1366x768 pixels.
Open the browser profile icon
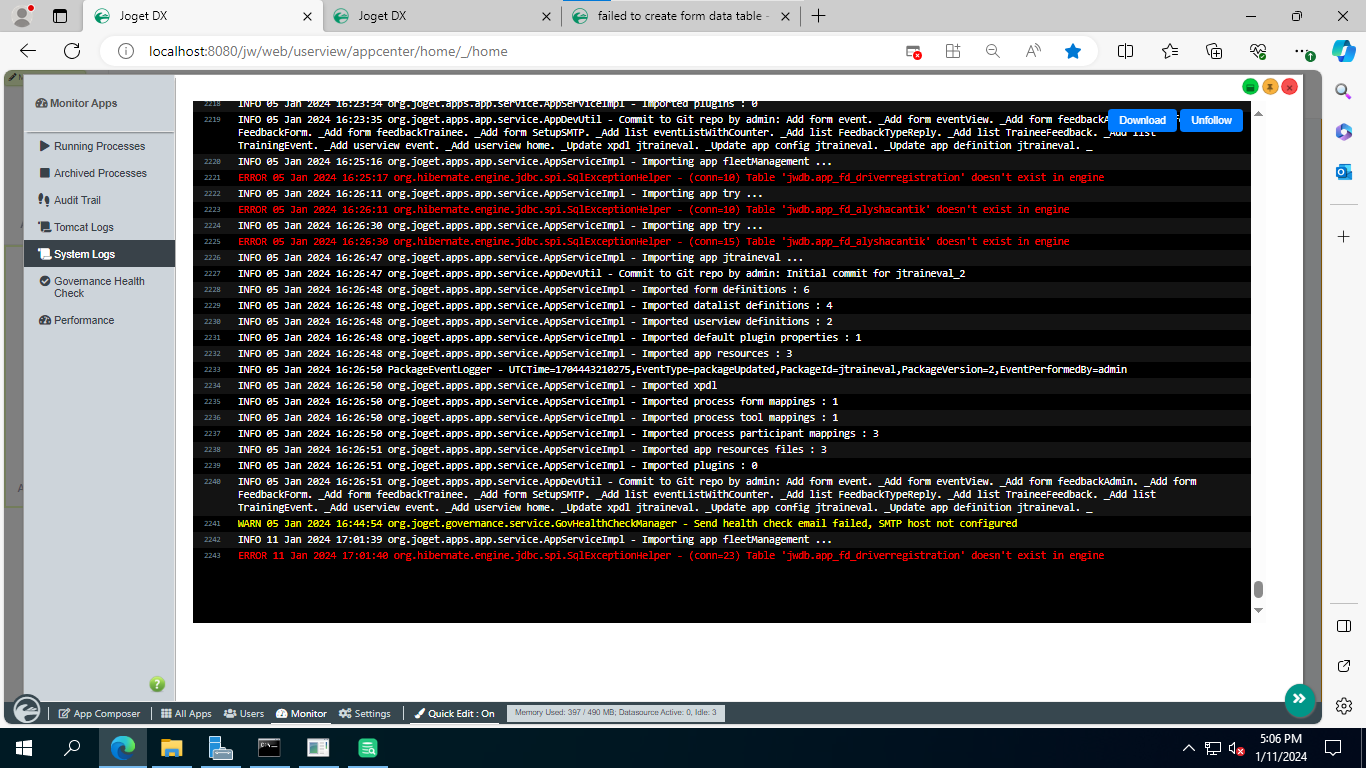[22, 16]
